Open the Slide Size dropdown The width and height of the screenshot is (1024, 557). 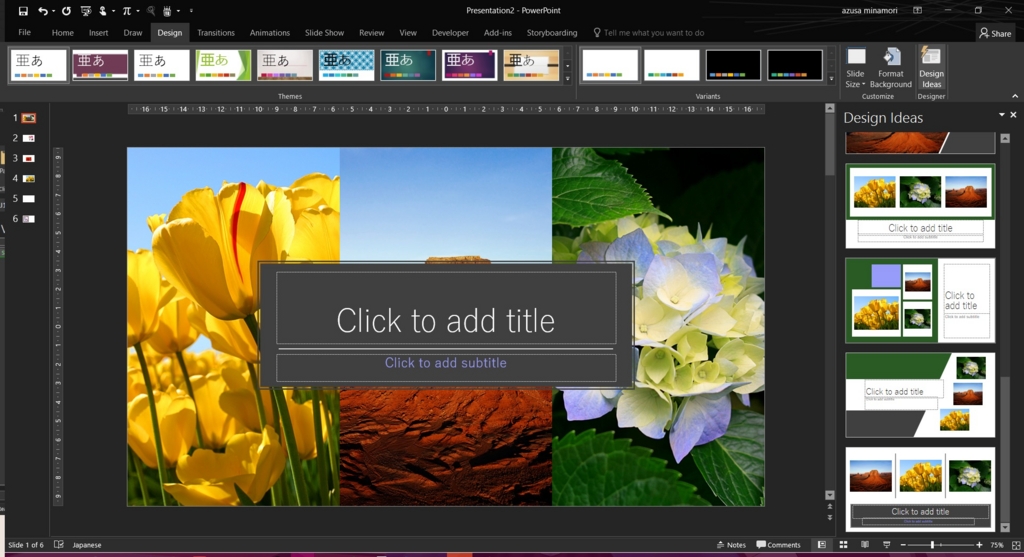tap(855, 68)
